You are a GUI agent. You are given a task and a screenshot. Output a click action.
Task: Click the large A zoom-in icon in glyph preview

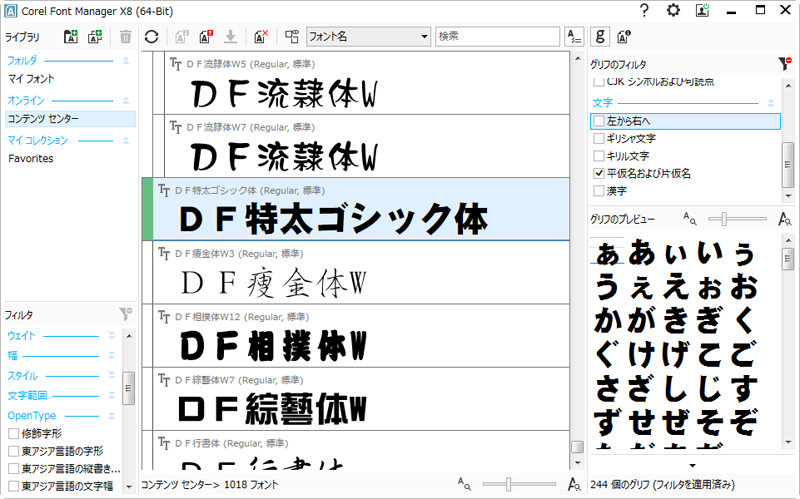(785, 219)
